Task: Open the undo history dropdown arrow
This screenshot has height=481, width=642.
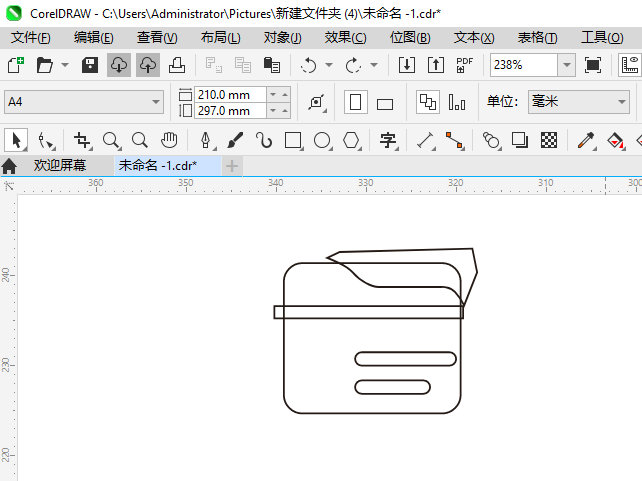Action: [x=329, y=65]
